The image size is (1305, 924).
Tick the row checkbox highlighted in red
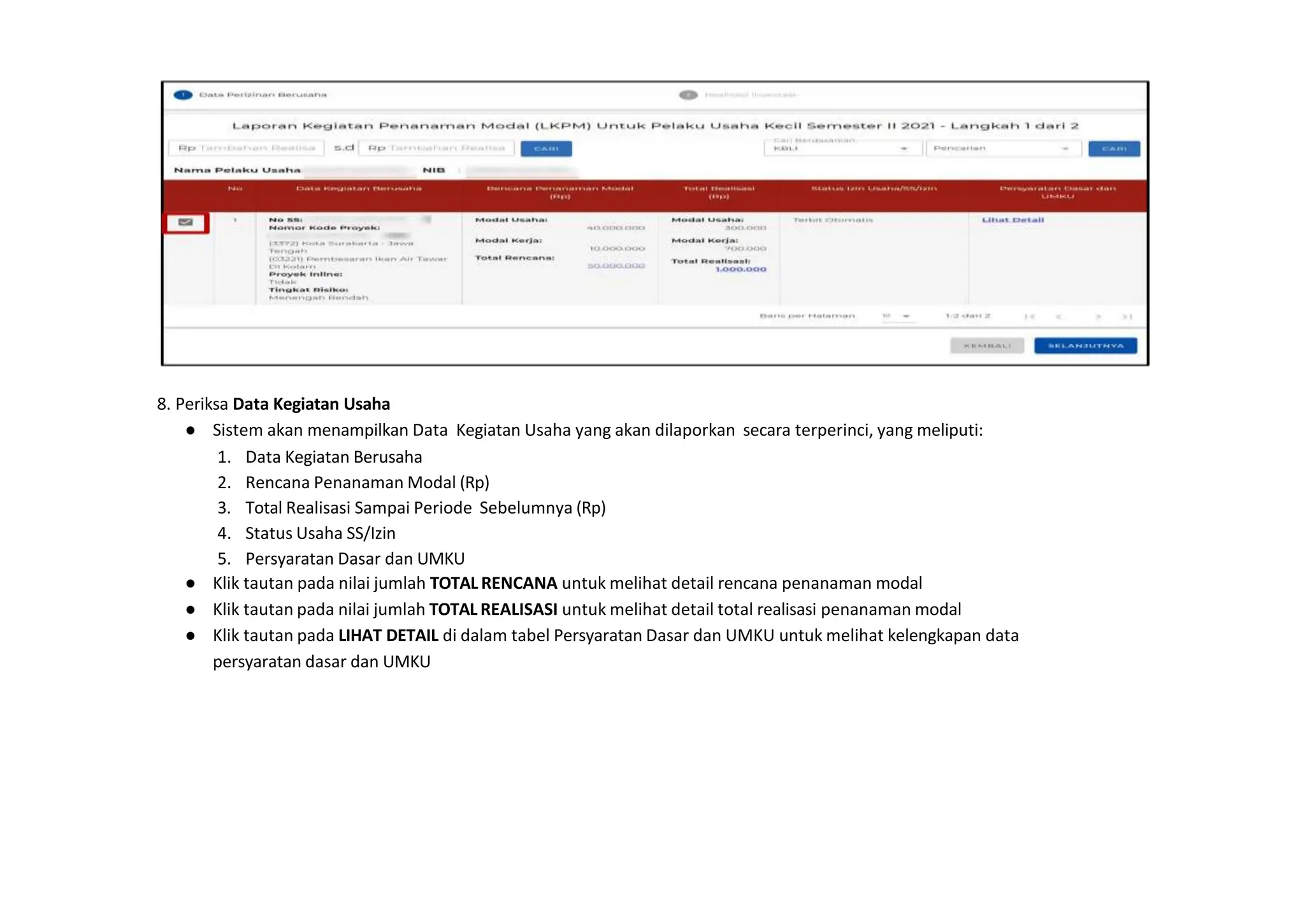click(185, 222)
